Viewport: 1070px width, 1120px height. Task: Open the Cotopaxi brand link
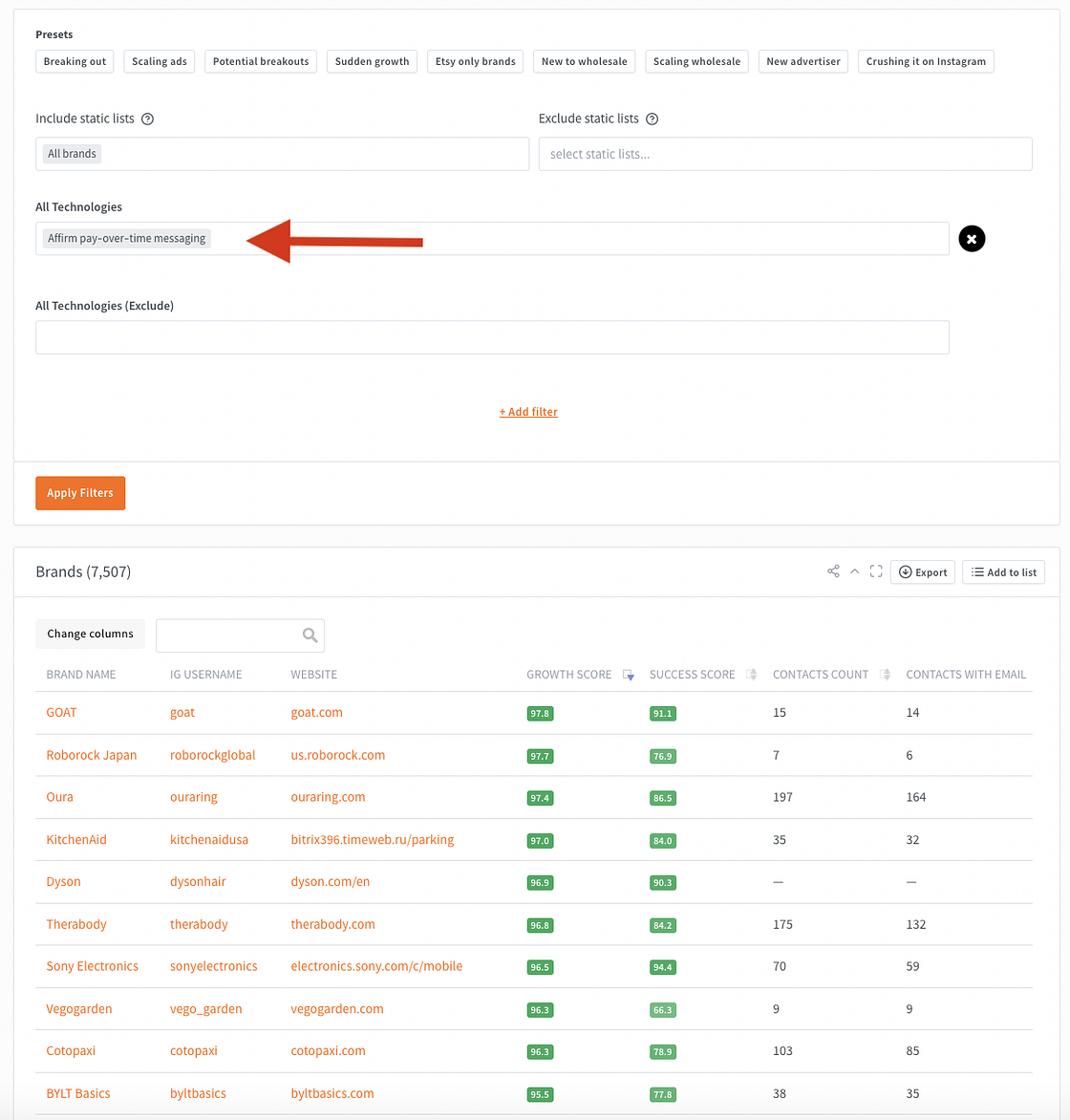click(71, 1051)
